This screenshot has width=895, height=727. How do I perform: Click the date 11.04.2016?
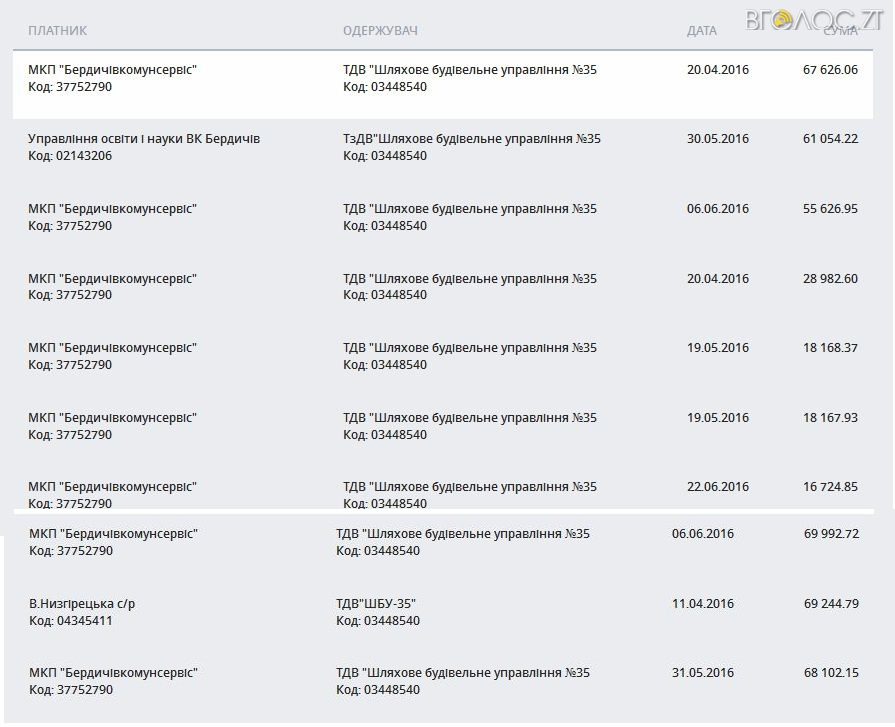(702, 603)
